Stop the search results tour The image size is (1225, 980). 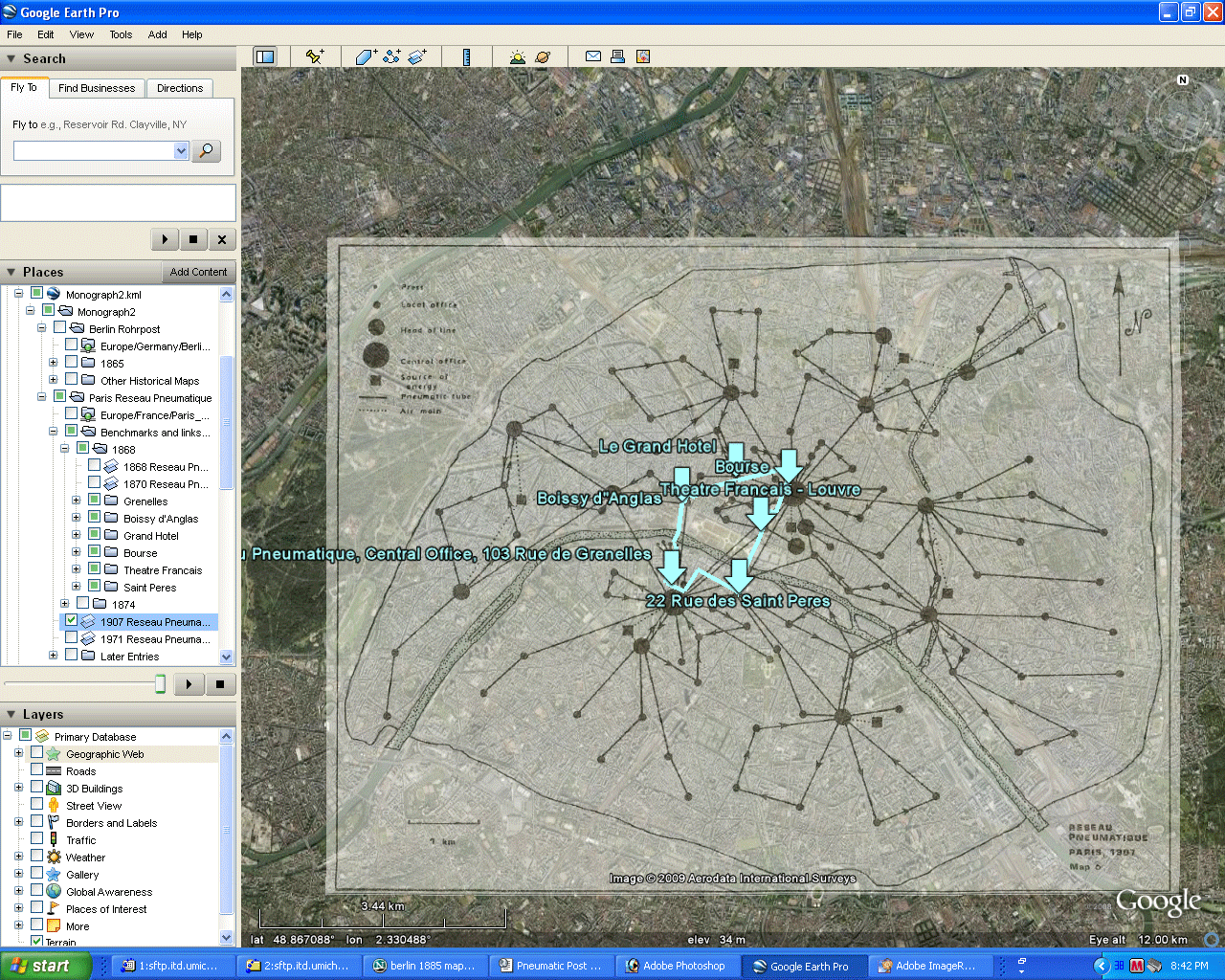(x=193, y=239)
